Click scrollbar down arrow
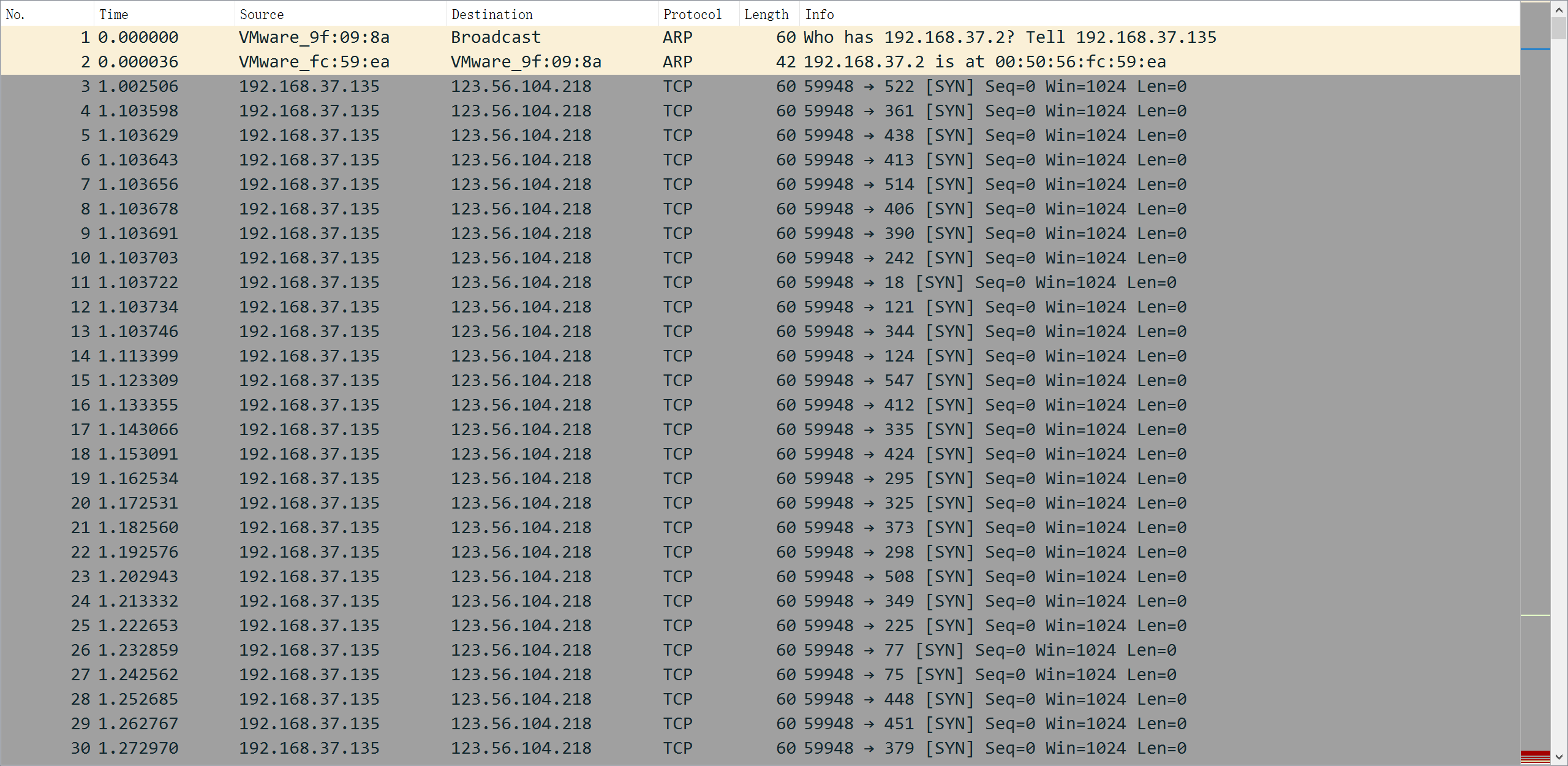1568x766 pixels. click(1559, 757)
